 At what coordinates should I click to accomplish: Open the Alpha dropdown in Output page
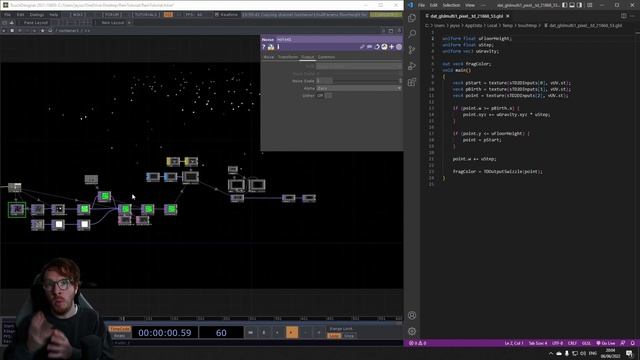tap(359, 88)
